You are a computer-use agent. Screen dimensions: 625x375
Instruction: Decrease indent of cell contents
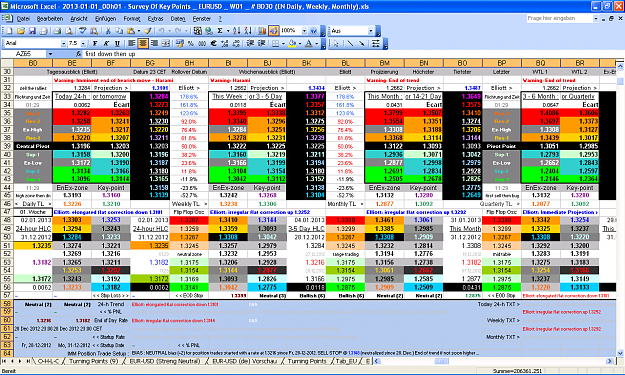(250, 43)
